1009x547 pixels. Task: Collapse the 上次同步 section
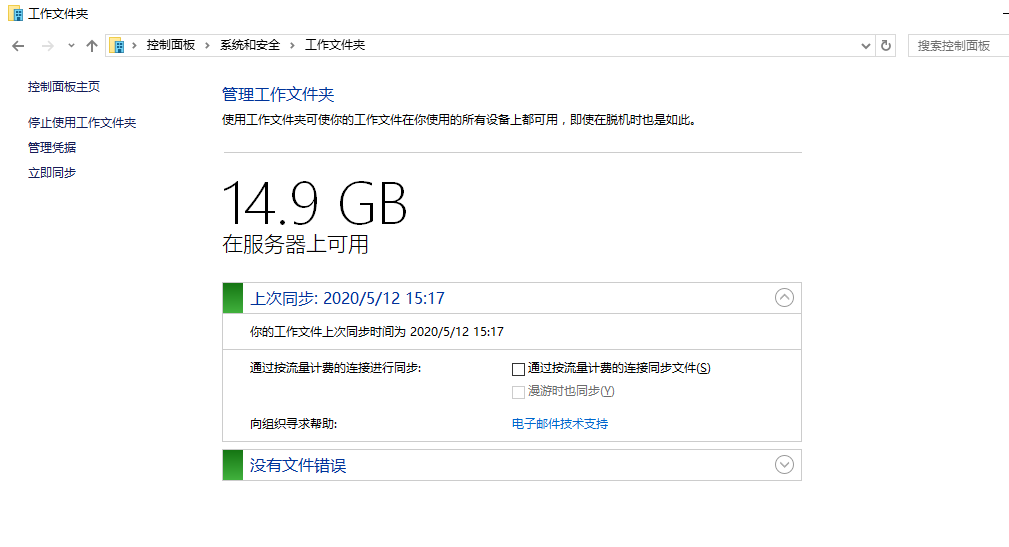tap(784, 297)
